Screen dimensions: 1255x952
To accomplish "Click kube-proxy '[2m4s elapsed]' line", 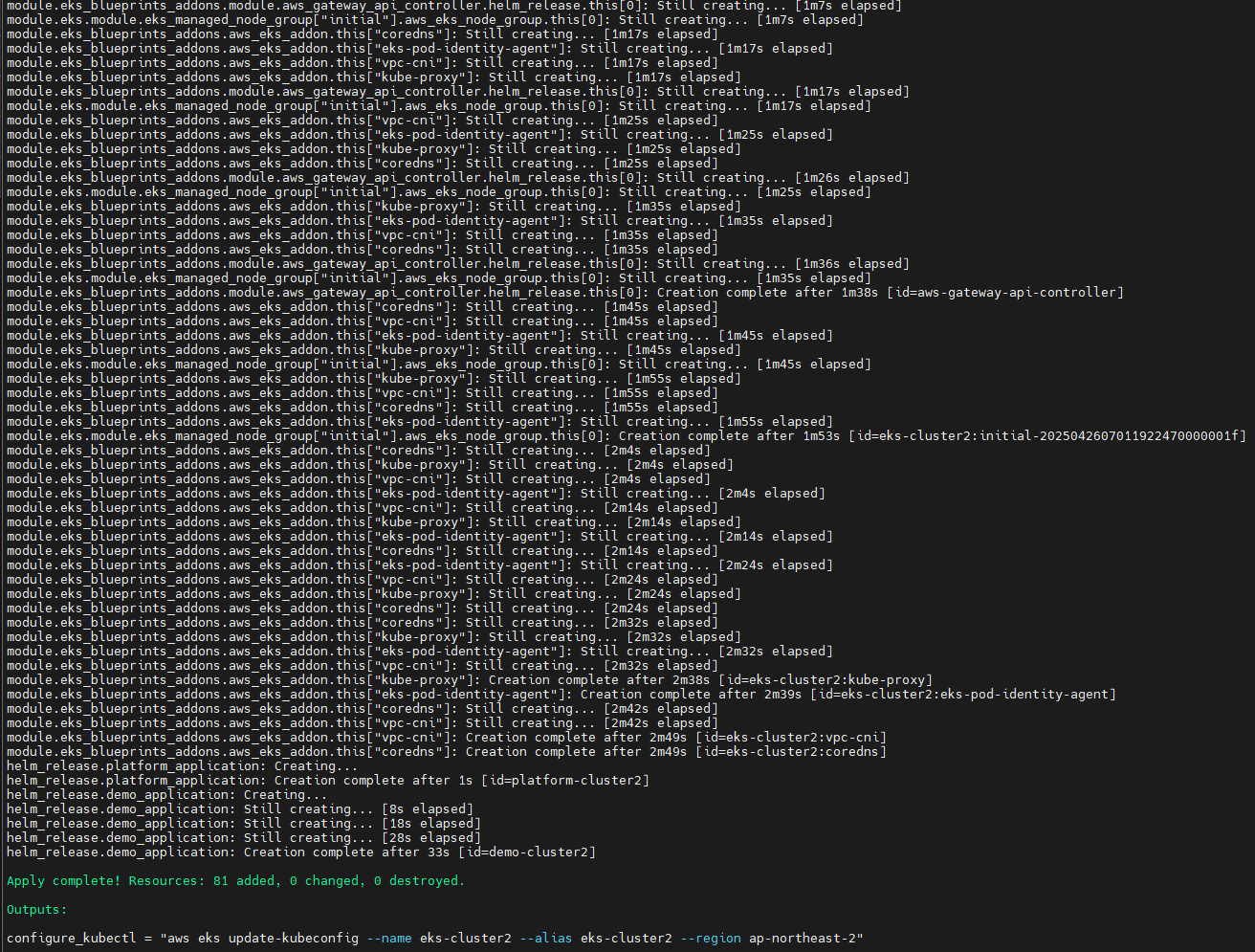I will (x=370, y=464).
